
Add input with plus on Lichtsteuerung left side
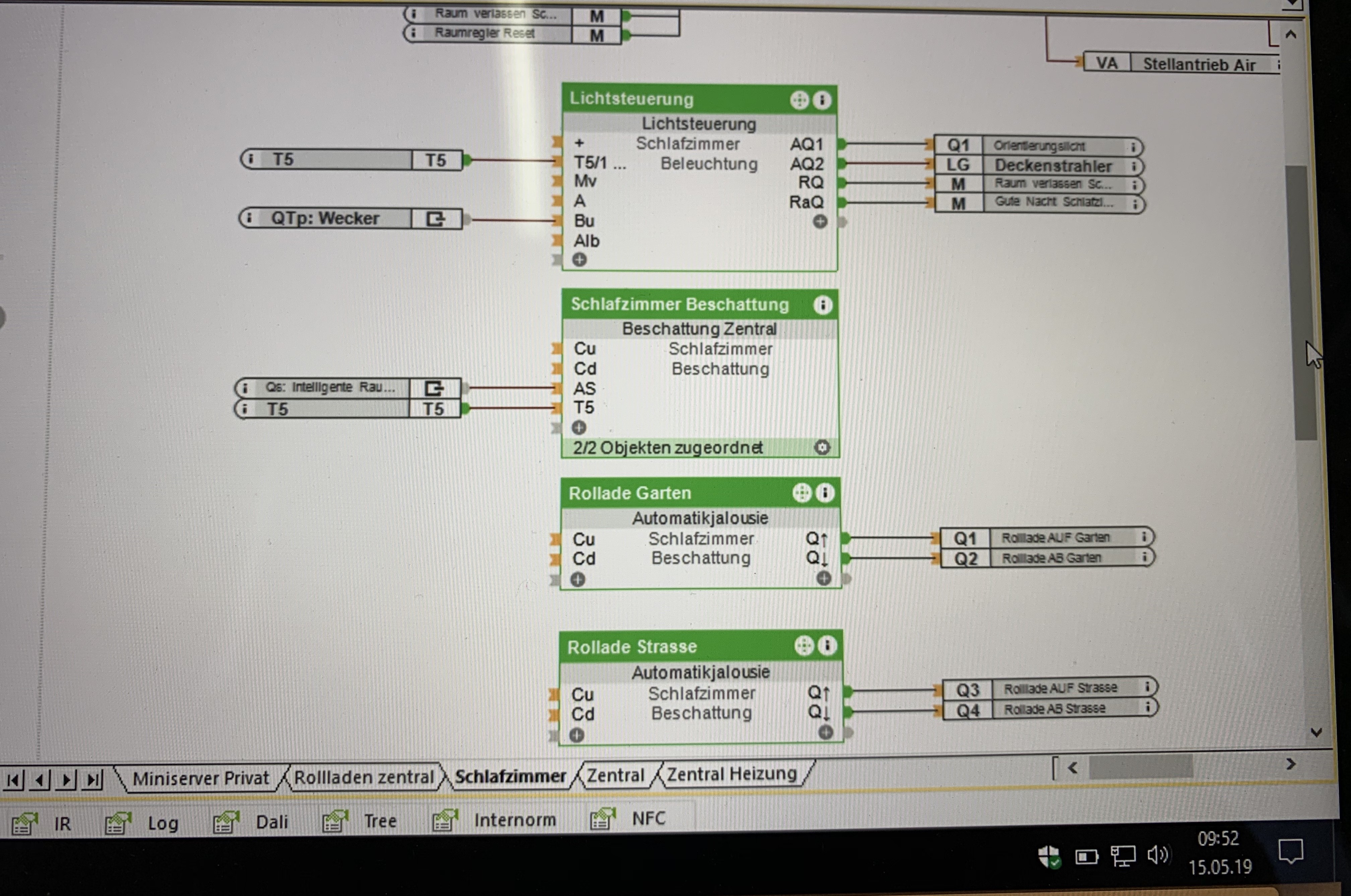click(x=579, y=260)
